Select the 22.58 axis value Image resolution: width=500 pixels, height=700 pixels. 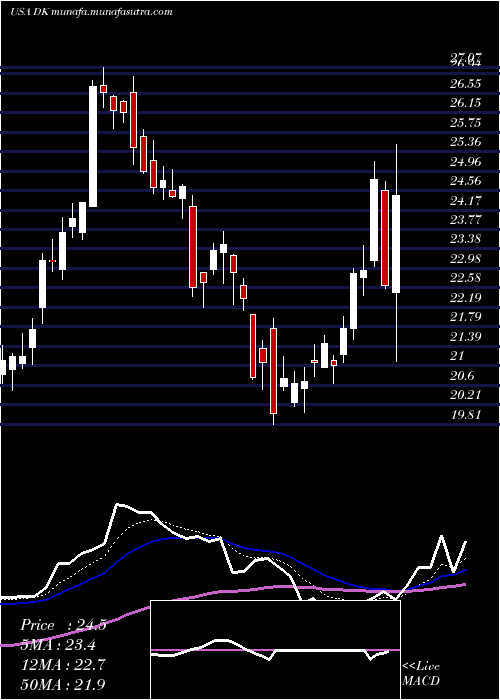coord(465,278)
